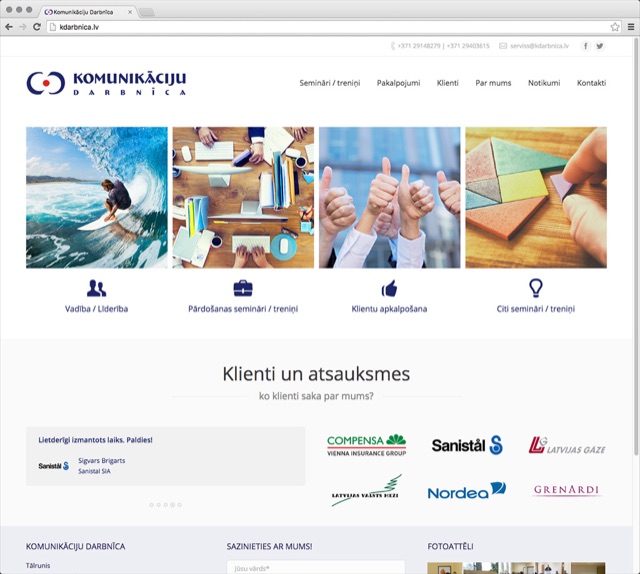Click the small Sanistål logo in the testimonial

coord(53,466)
